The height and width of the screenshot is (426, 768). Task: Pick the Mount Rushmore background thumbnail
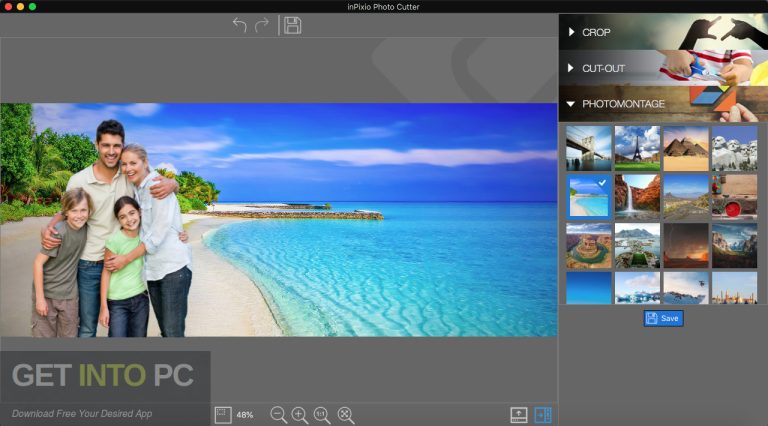[734, 148]
